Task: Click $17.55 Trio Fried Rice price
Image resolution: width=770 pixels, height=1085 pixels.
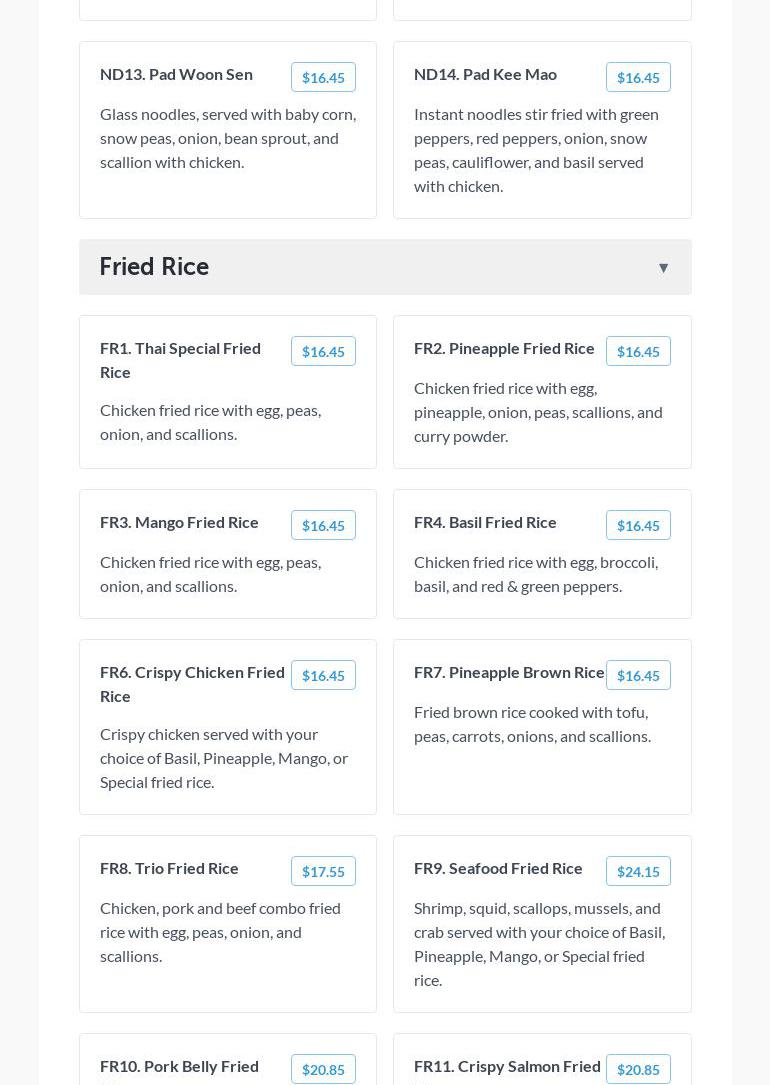Action: click(x=323, y=872)
